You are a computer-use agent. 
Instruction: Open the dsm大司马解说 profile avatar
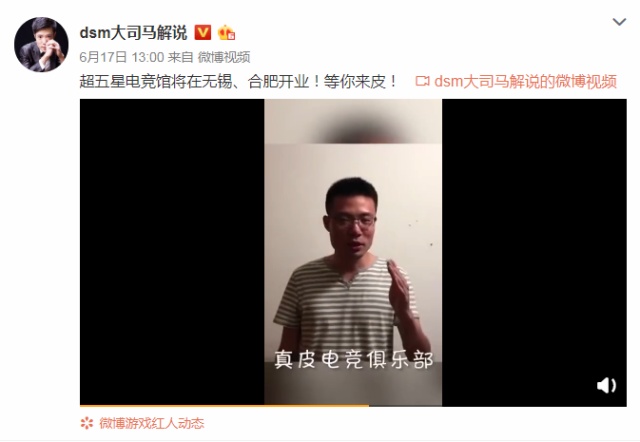[x=41, y=44]
